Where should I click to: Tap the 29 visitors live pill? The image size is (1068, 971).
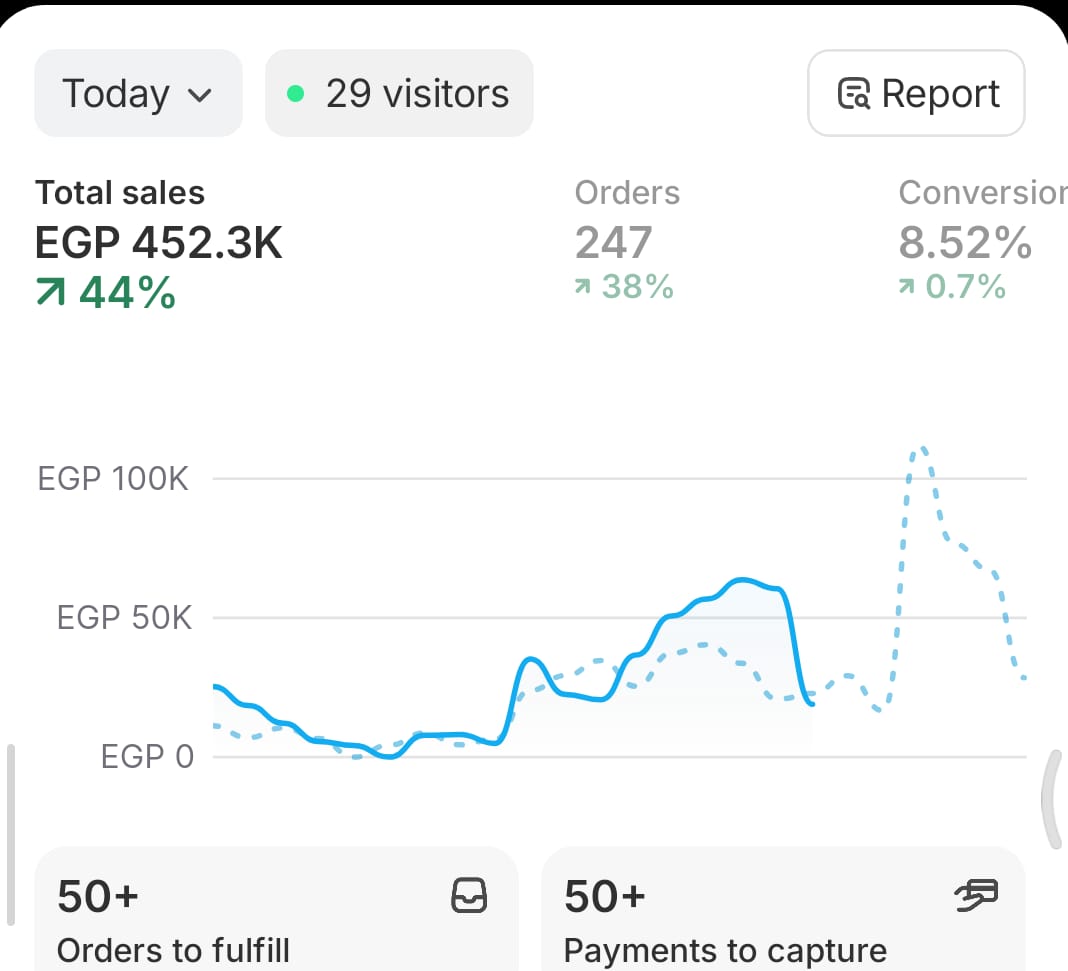[x=399, y=94]
